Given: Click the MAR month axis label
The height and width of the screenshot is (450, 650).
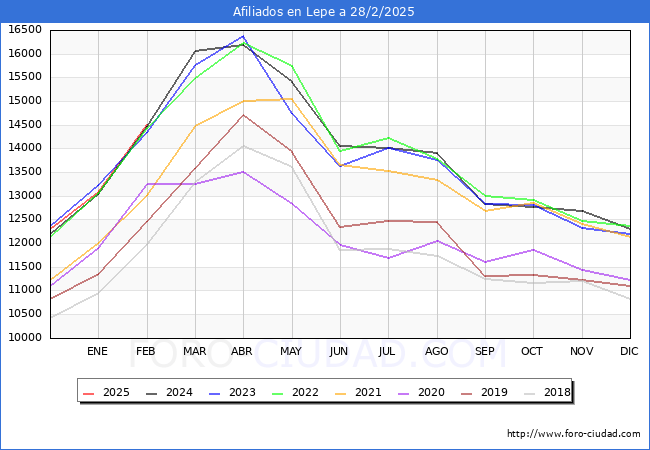Looking at the screenshot, I should (x=194, y=351).
